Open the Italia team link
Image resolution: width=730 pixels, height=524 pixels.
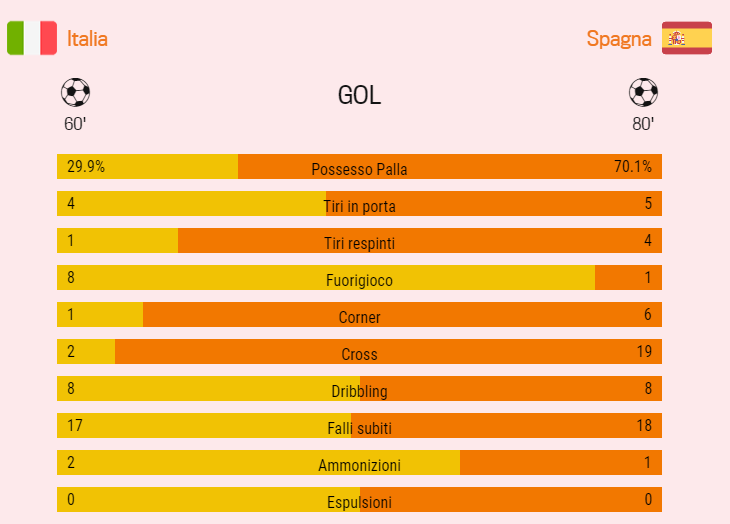point(87,39)
